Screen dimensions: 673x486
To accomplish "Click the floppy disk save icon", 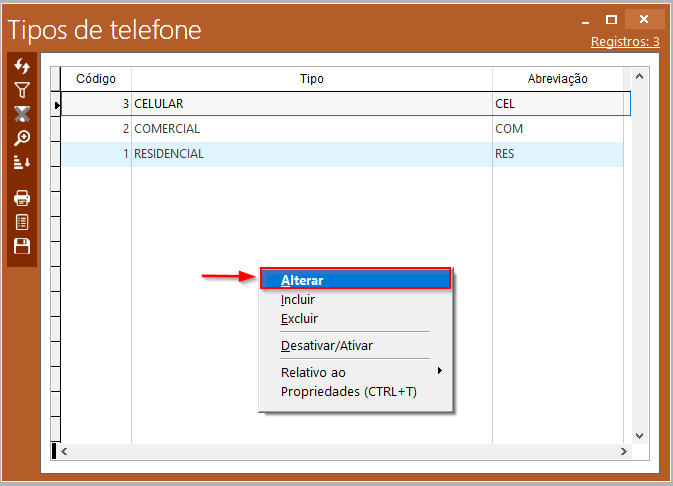I will click(22, 246).
